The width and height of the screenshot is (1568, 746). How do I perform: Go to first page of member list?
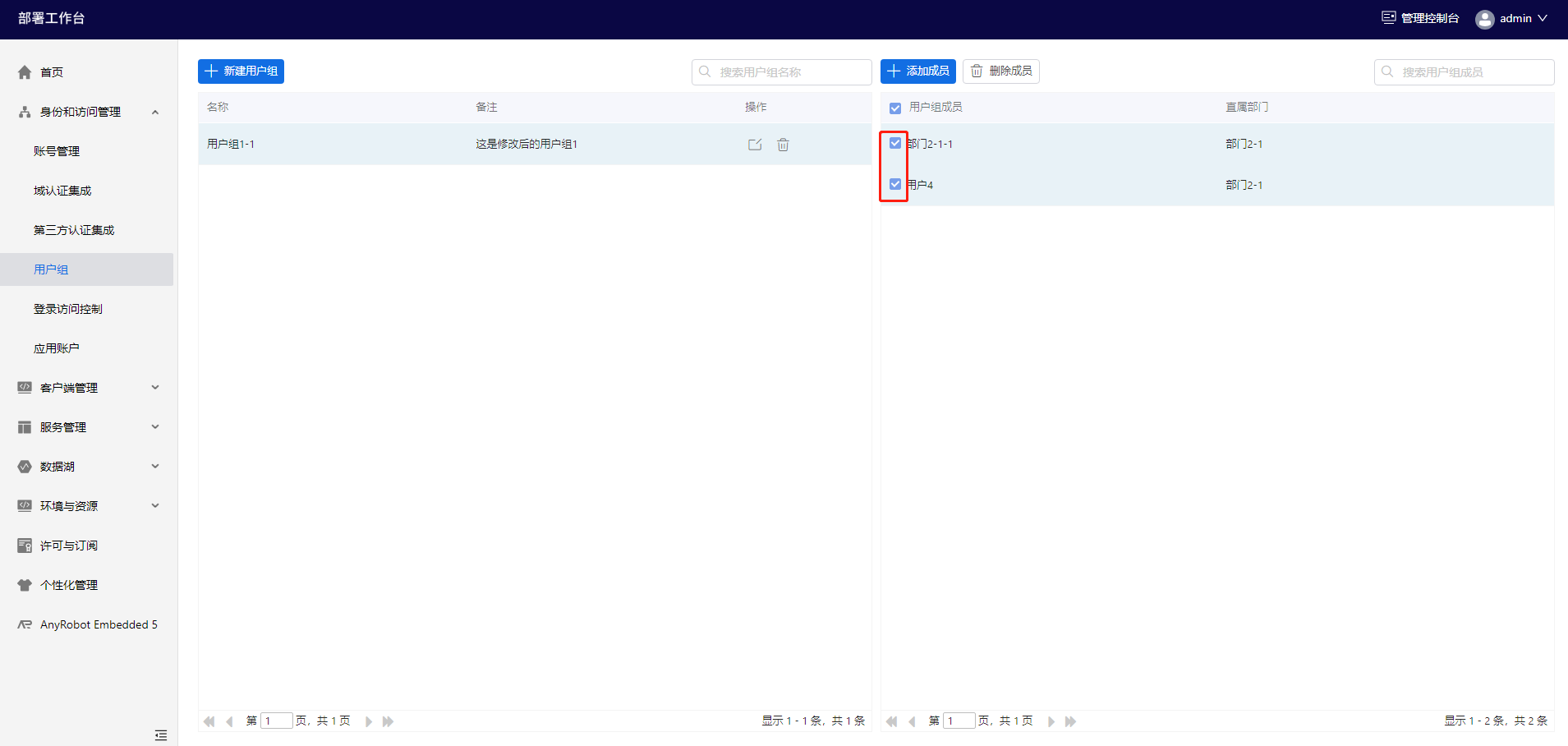[x=891, y=721]
